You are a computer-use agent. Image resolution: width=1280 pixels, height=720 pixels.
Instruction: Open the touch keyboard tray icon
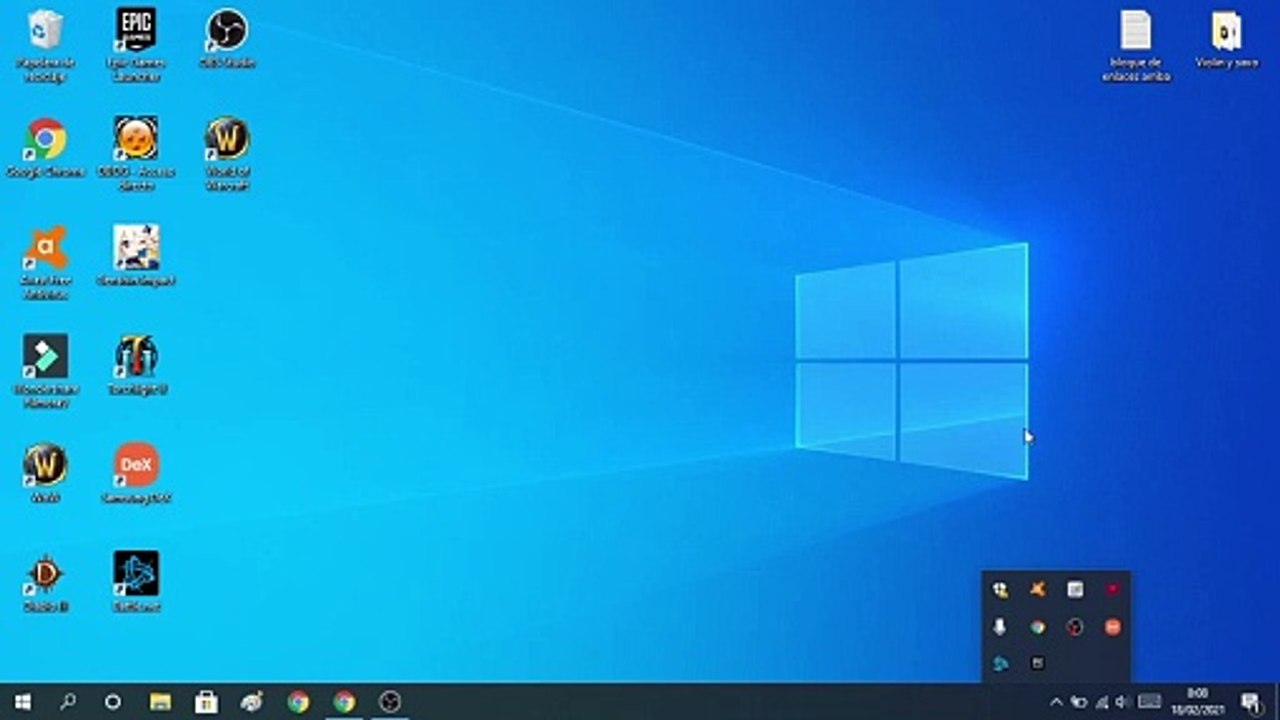point(1150,702)
